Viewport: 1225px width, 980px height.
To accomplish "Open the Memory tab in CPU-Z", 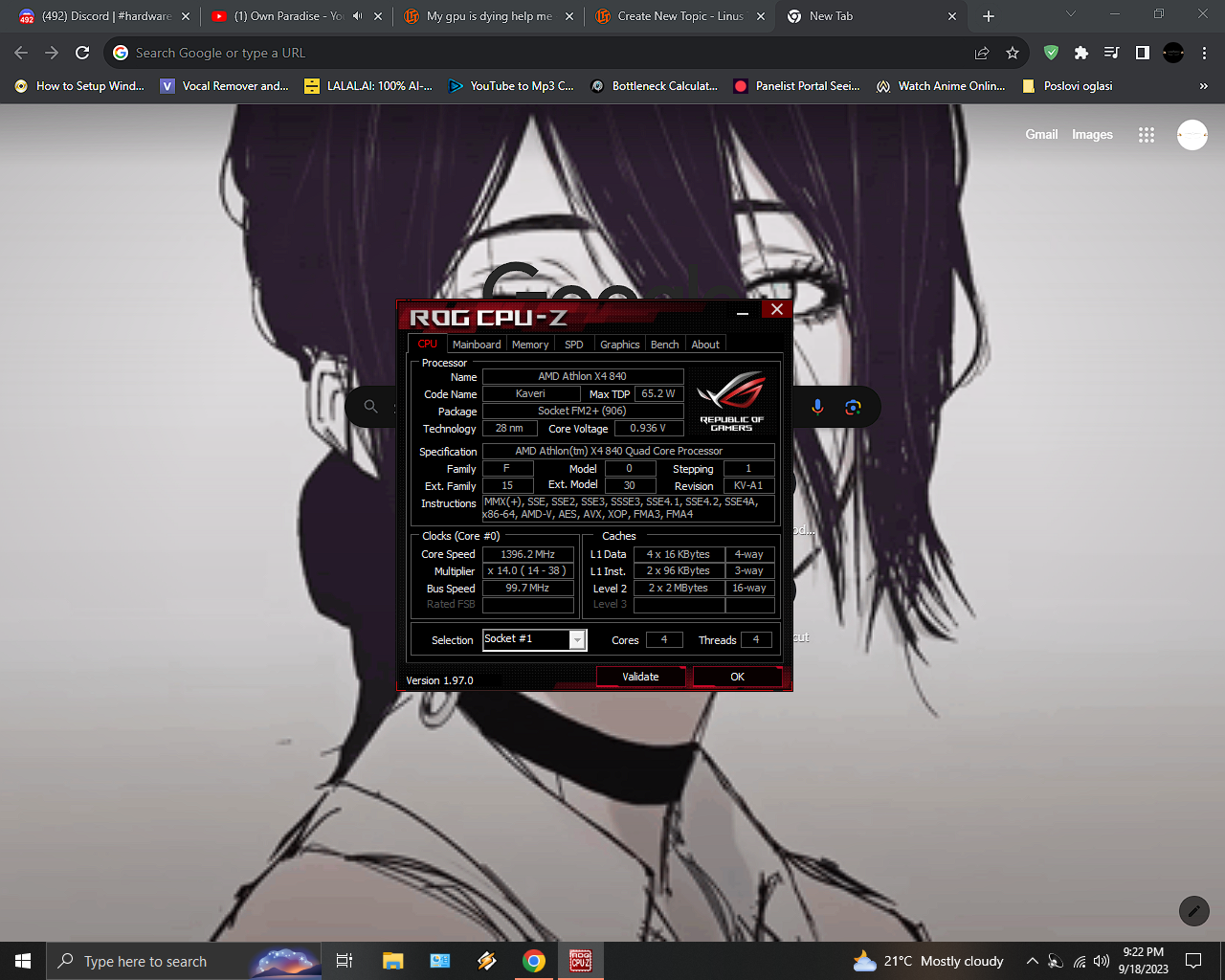I will coord(530,345).
